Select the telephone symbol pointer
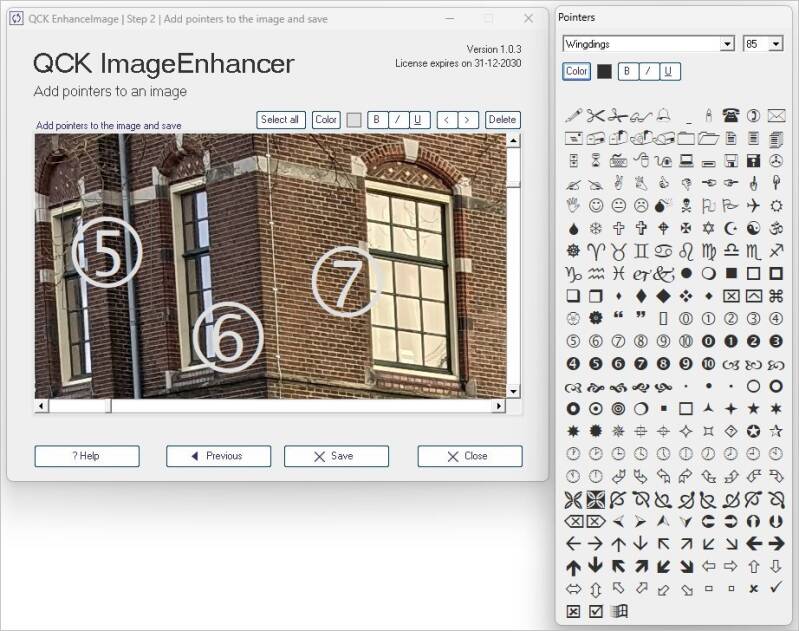Viewport: 799px width, 631px height. [731, 115]
